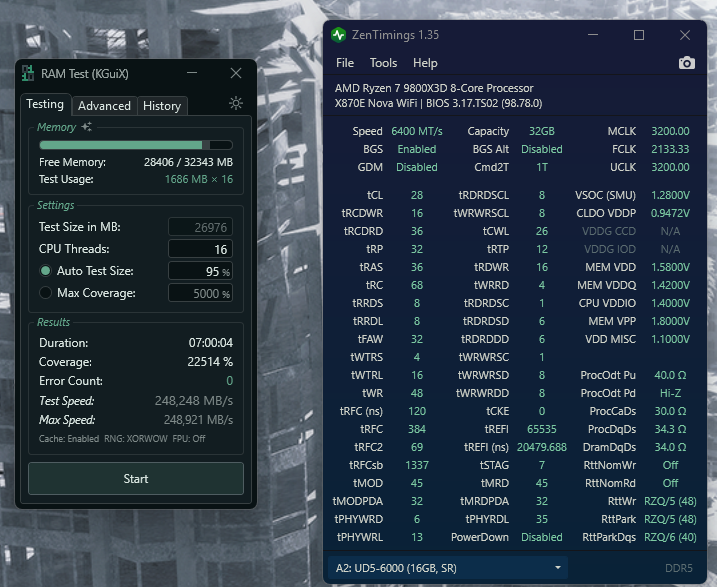Viewport: 717px width, 587px height.
Task: Click the sparkle icon beside Memory
Action: coord(87,127)
